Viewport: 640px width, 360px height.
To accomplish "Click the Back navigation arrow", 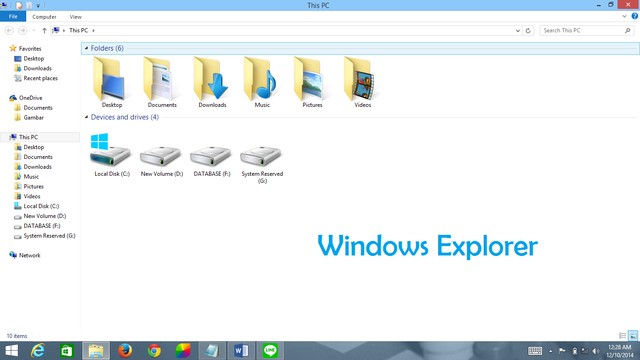I will pos(9,30).
